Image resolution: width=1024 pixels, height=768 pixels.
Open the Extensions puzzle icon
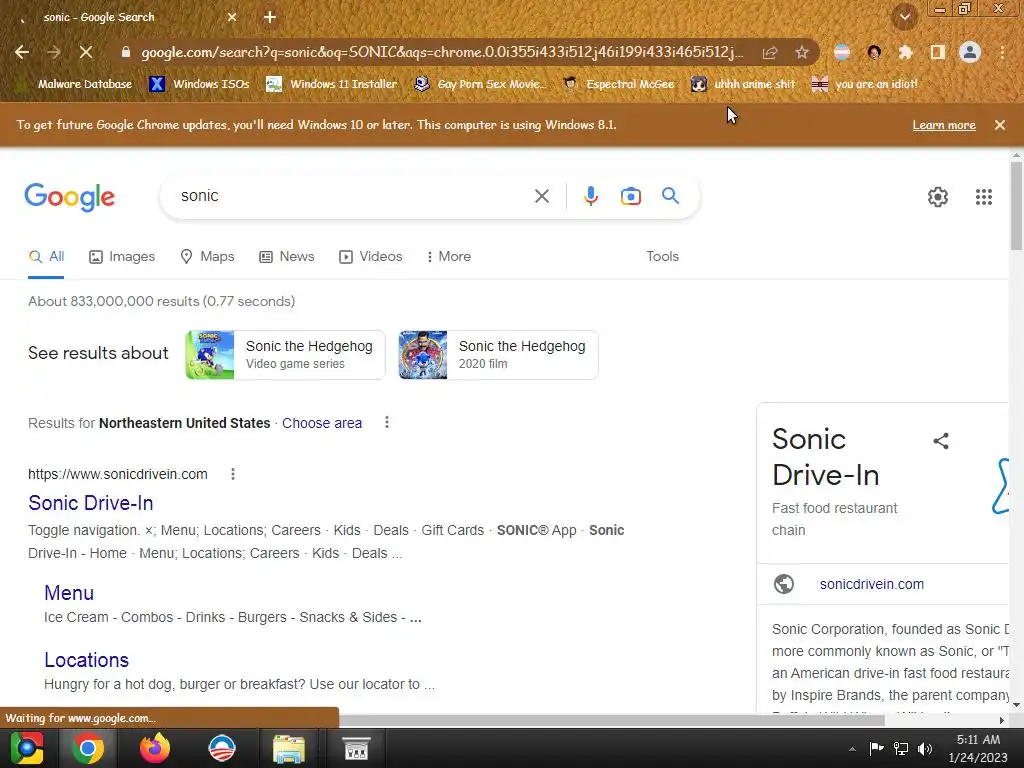905,52
